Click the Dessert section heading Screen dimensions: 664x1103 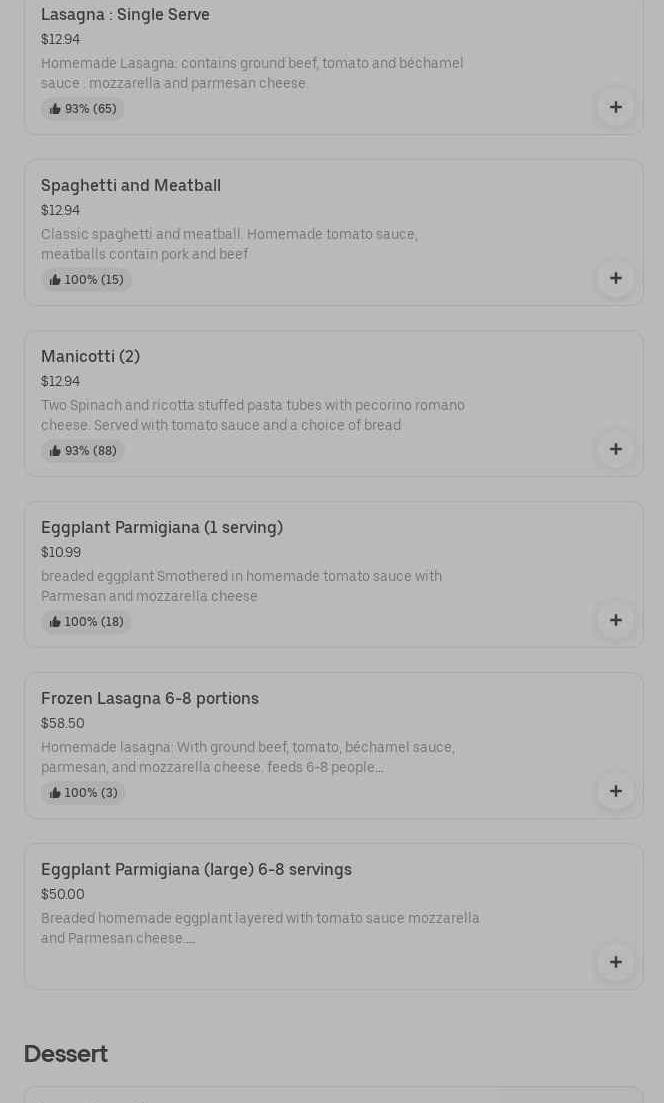pyautogui.click(x=66, y=1054)
